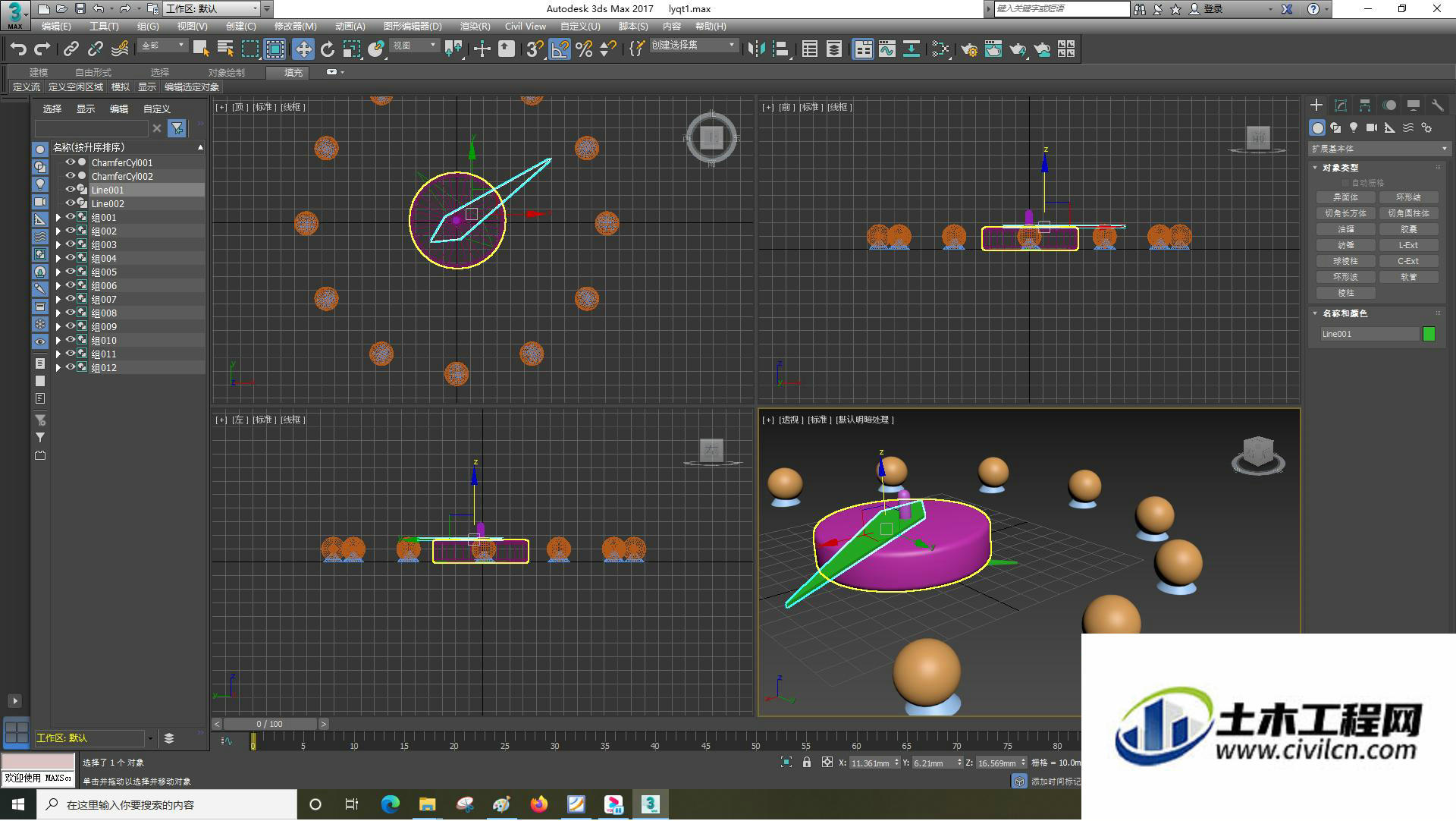Toggle visibility of 组006

(70, 285)
